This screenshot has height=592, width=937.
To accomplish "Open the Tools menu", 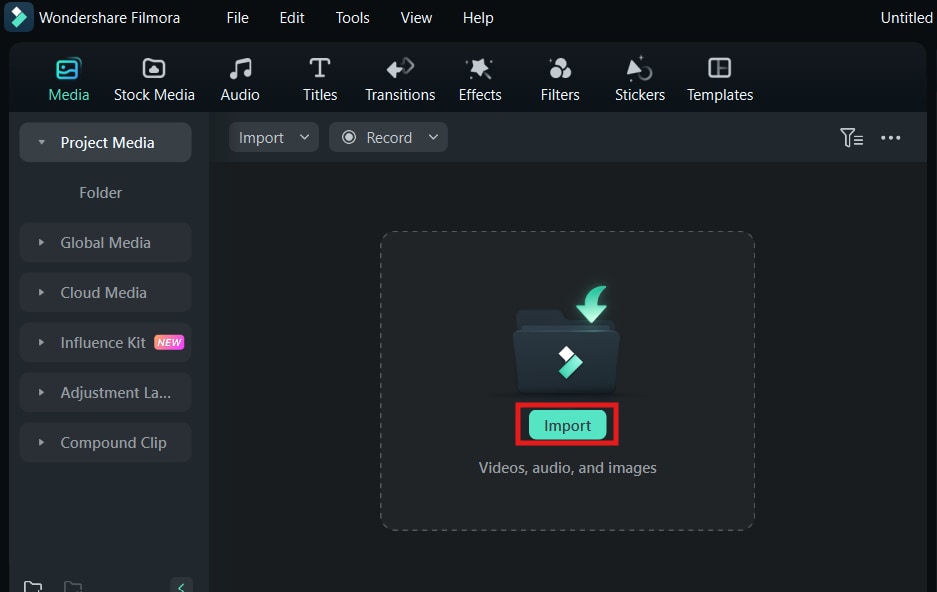I will click(x=353, y=18).
